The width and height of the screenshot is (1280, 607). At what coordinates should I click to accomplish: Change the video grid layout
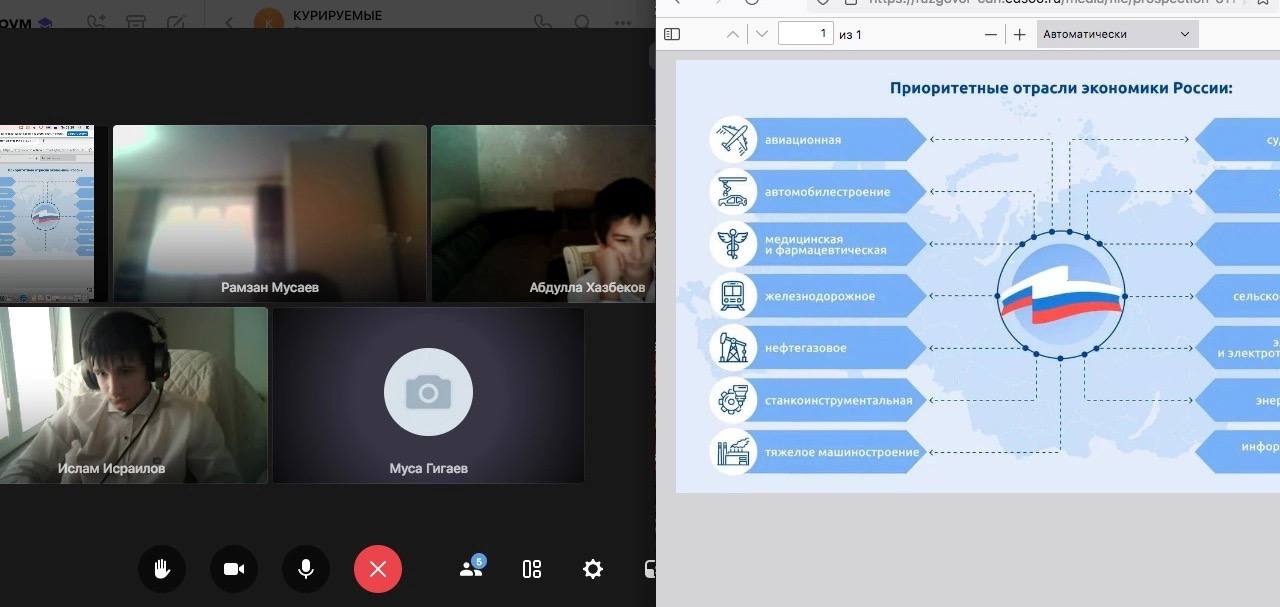pyautogui.click(x=532, y=569)
